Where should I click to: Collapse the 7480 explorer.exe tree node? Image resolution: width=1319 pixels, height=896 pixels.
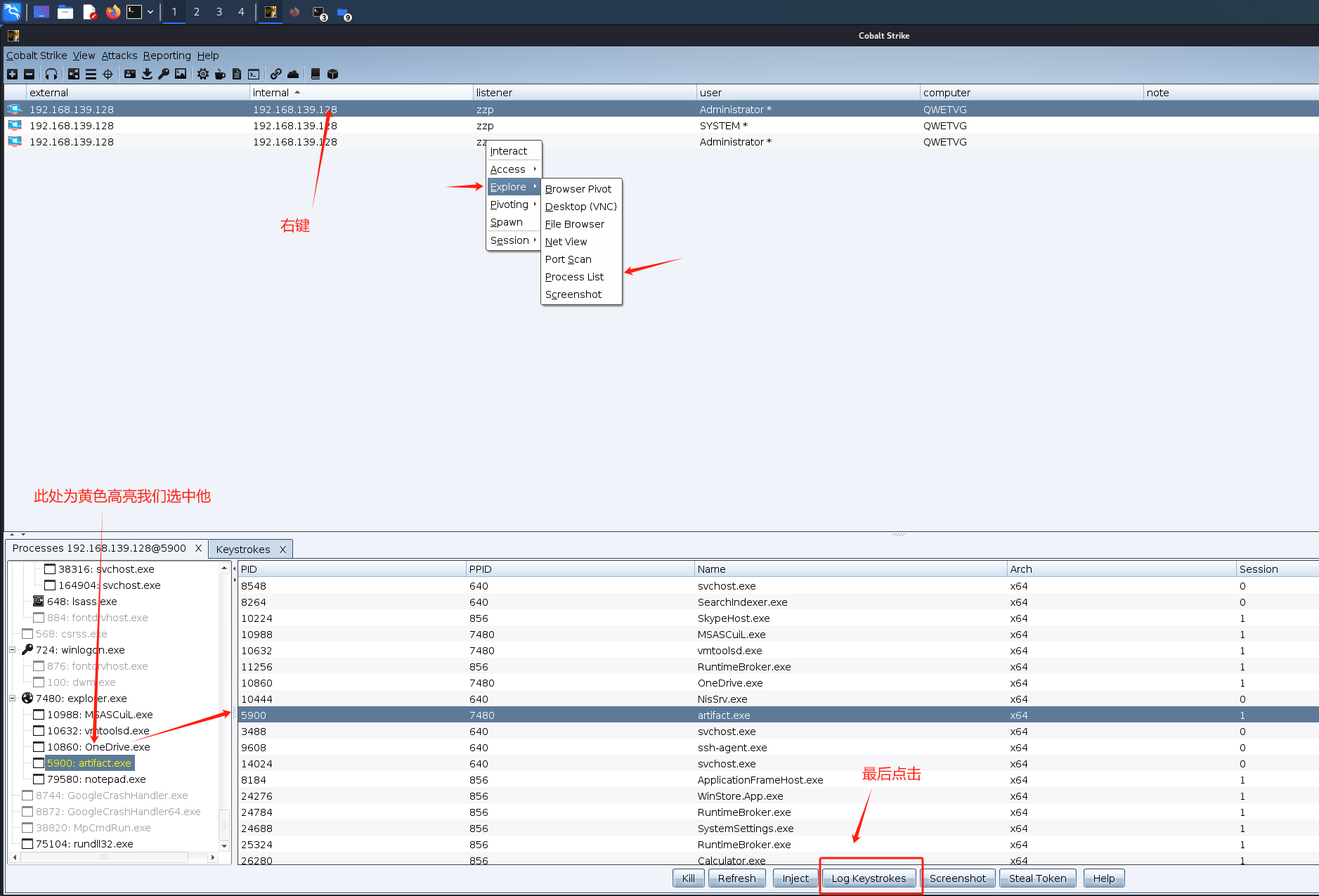(x=13, y=699)
